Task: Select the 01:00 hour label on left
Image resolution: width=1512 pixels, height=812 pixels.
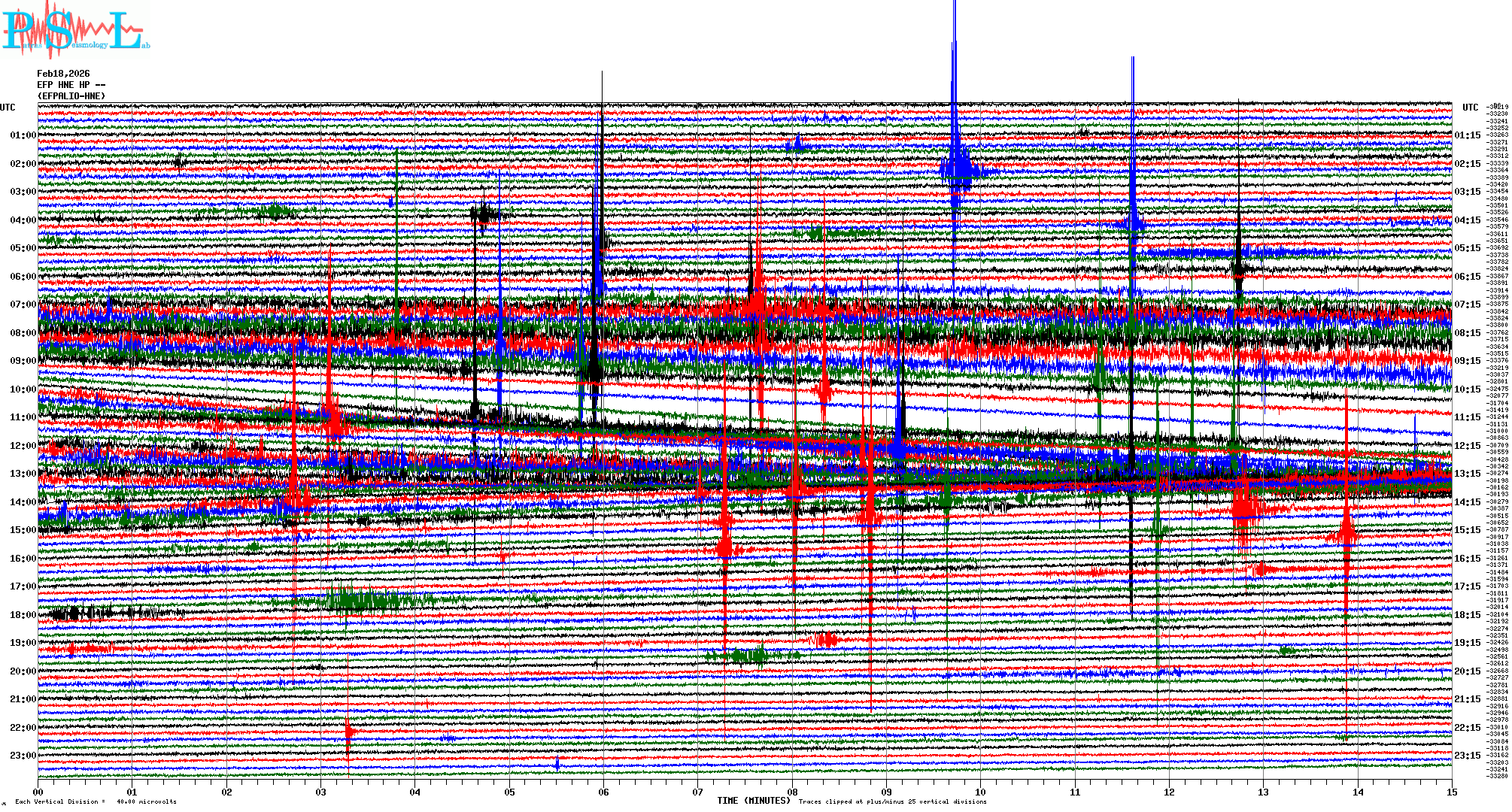Action: point(23,135)
